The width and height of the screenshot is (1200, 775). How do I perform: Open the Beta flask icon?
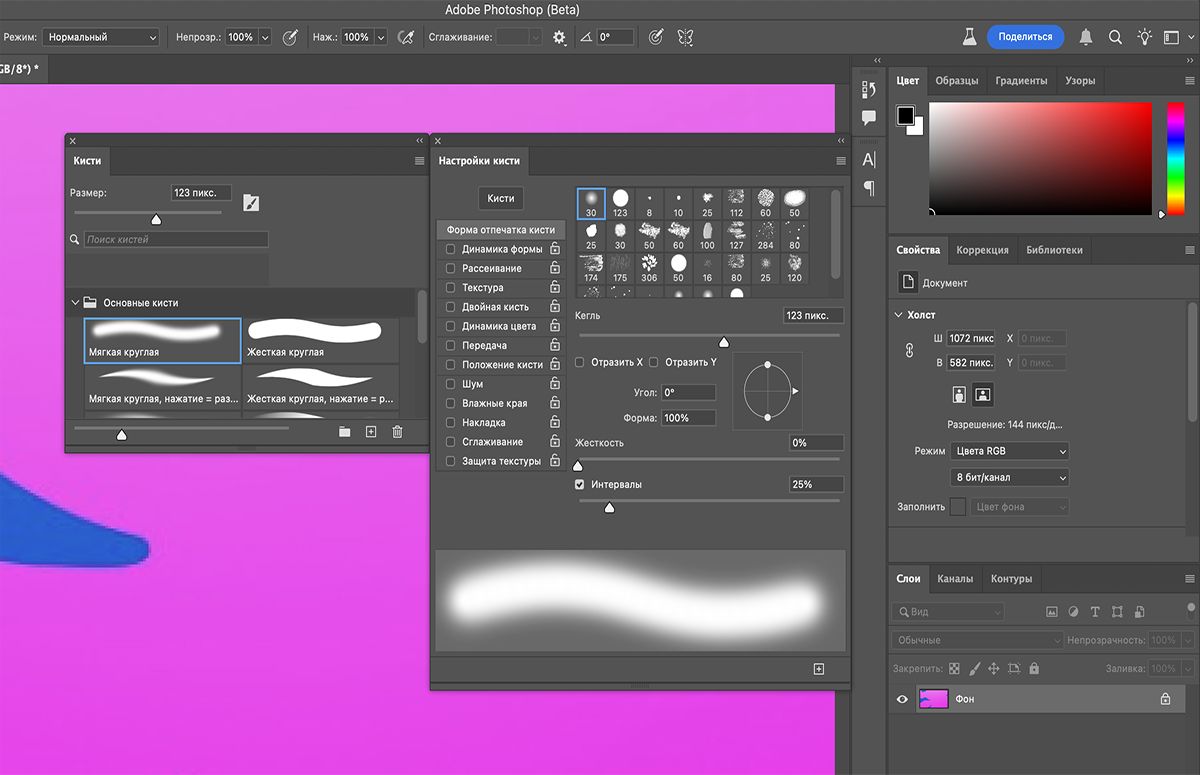(968, 37)
